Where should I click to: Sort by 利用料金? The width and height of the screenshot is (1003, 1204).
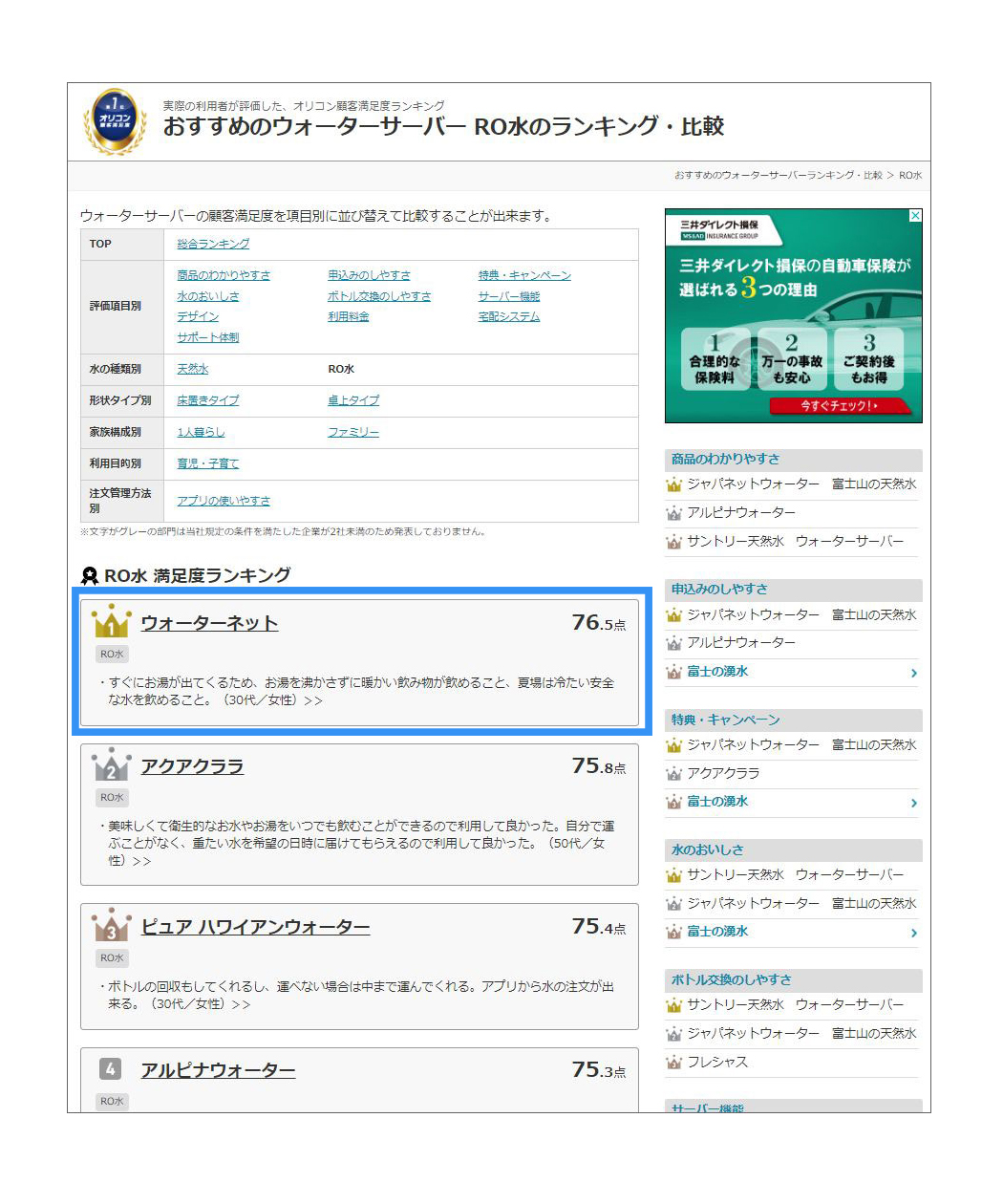coord(349,316)
